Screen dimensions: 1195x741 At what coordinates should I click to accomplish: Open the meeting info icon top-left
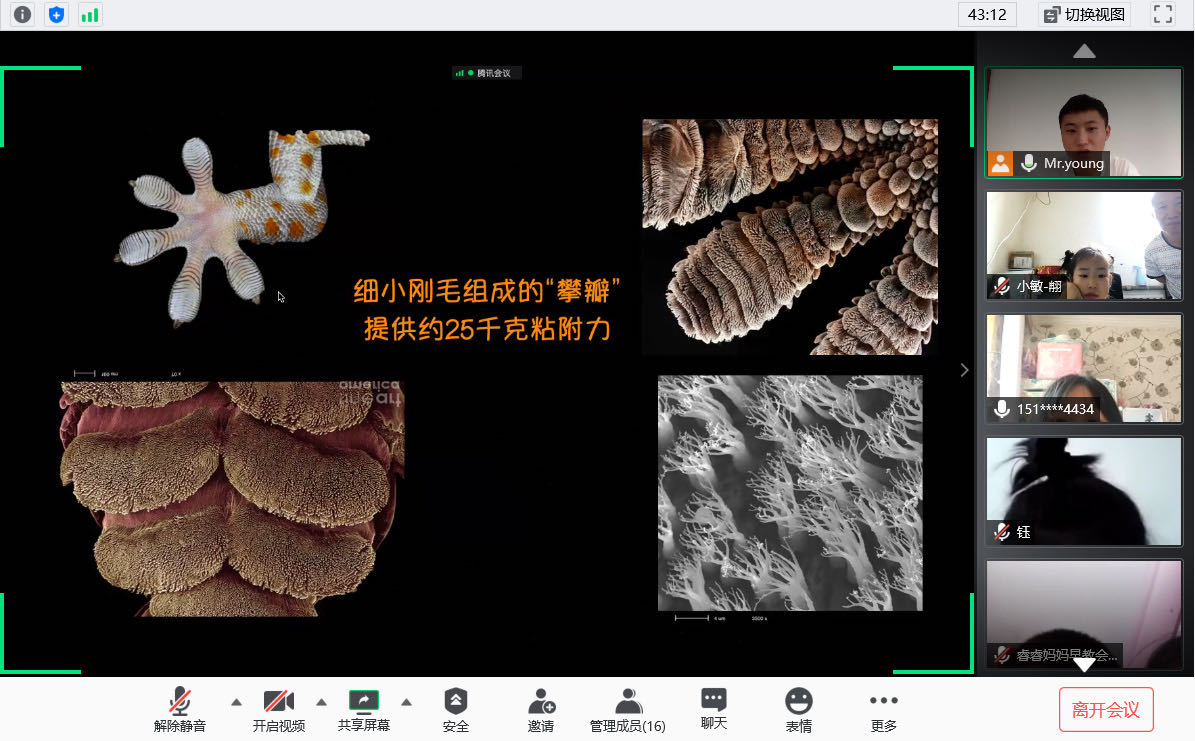22,15
